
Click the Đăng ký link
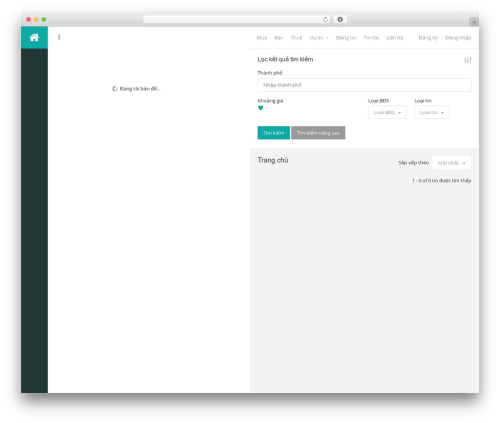point(428,38)
